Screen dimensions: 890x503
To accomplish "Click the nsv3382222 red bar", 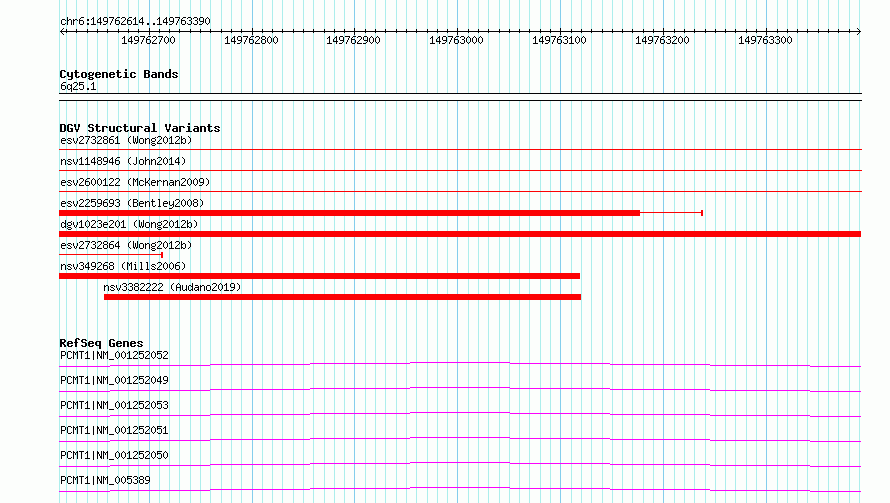I will 342,297.
